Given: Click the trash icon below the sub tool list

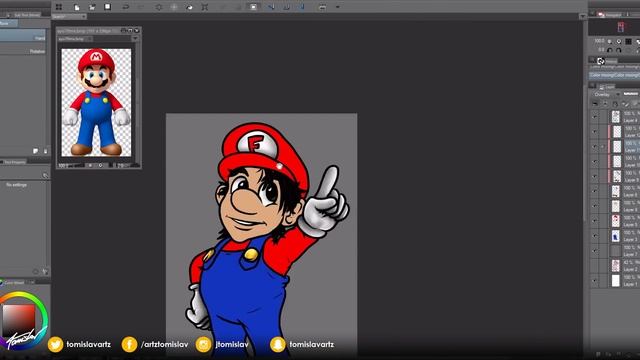Looking at the screenshot, I should (x=45, y=151).
